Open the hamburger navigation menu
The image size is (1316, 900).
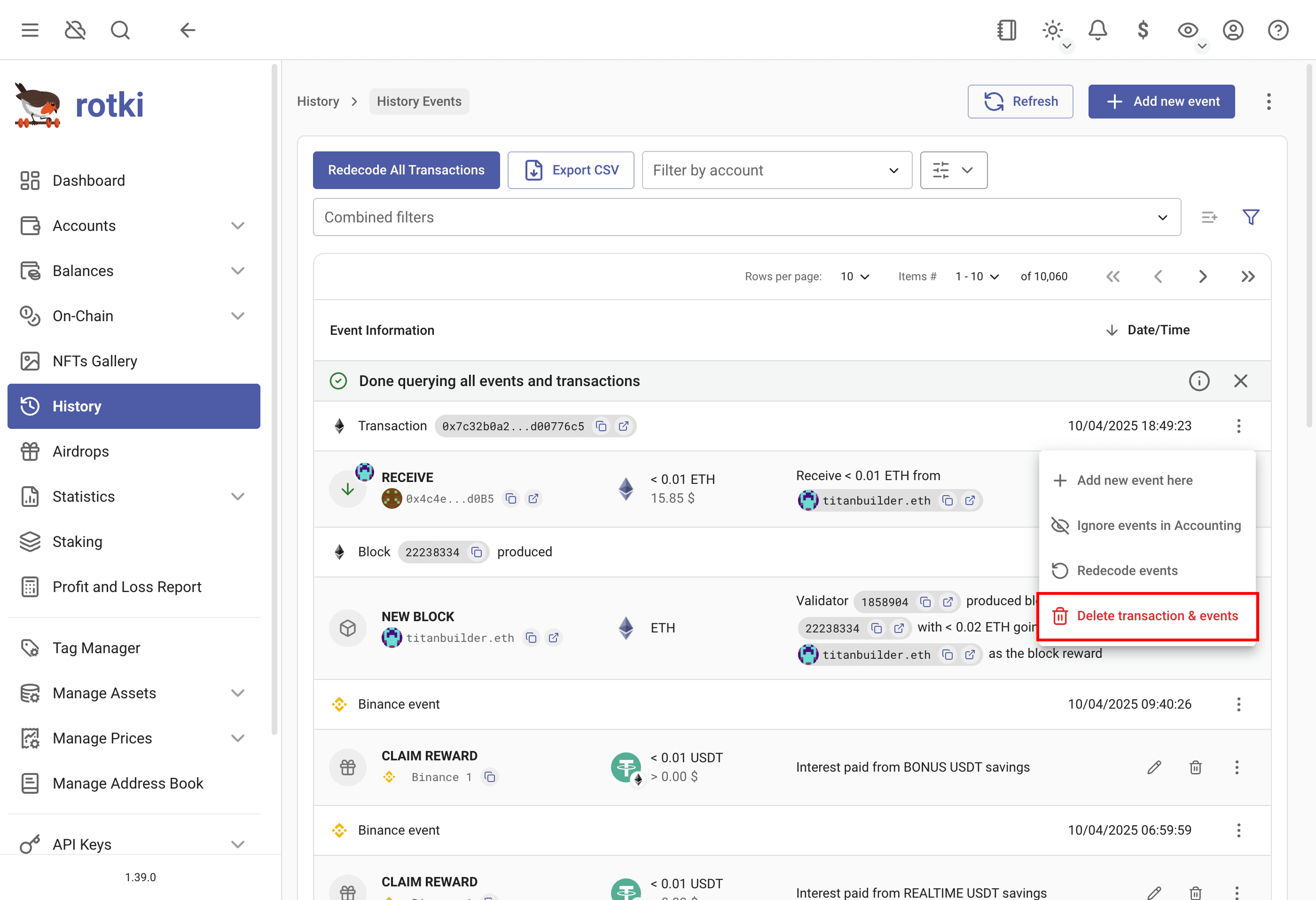pyautogui.click(x=30, y=30)
